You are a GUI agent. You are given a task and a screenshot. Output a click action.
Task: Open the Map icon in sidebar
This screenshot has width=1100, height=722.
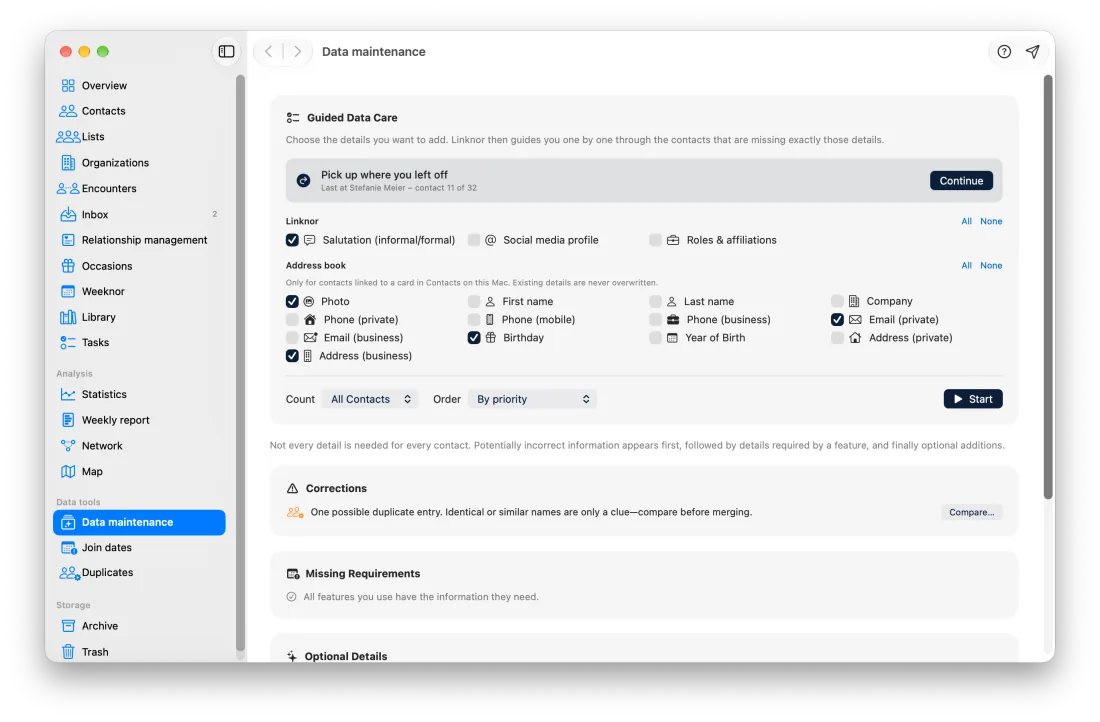coord(68,472)
